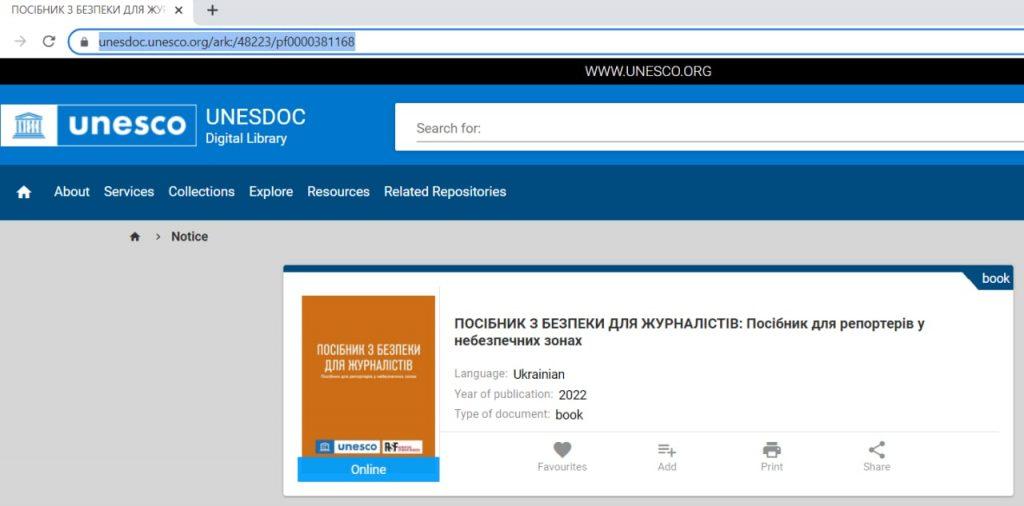The image size is (1024, 506).
Task: Open the Collections menu
Action: click(x=201, y=192)
